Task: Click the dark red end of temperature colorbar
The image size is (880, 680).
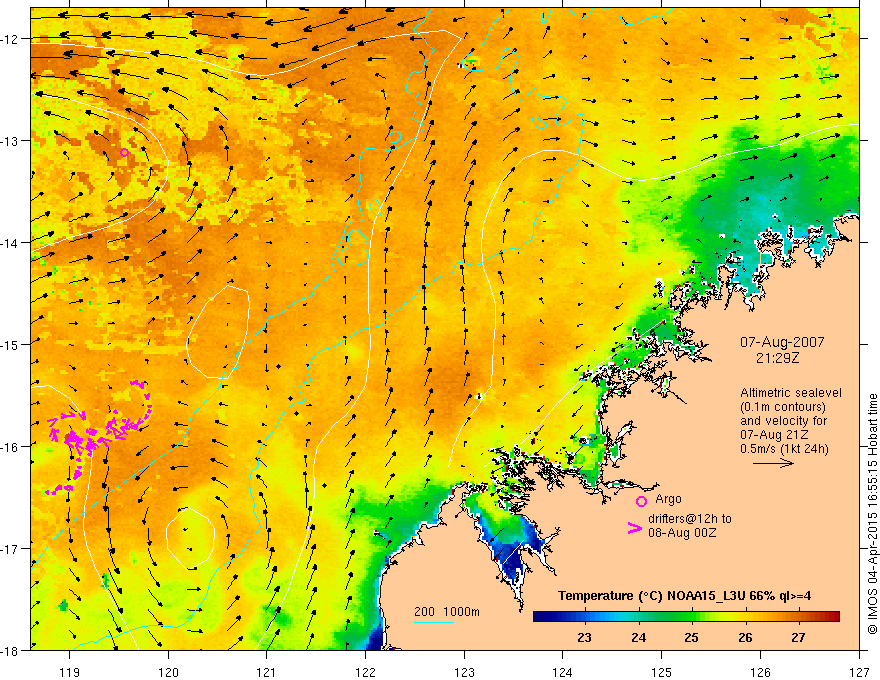Action: tap(833, 616)
